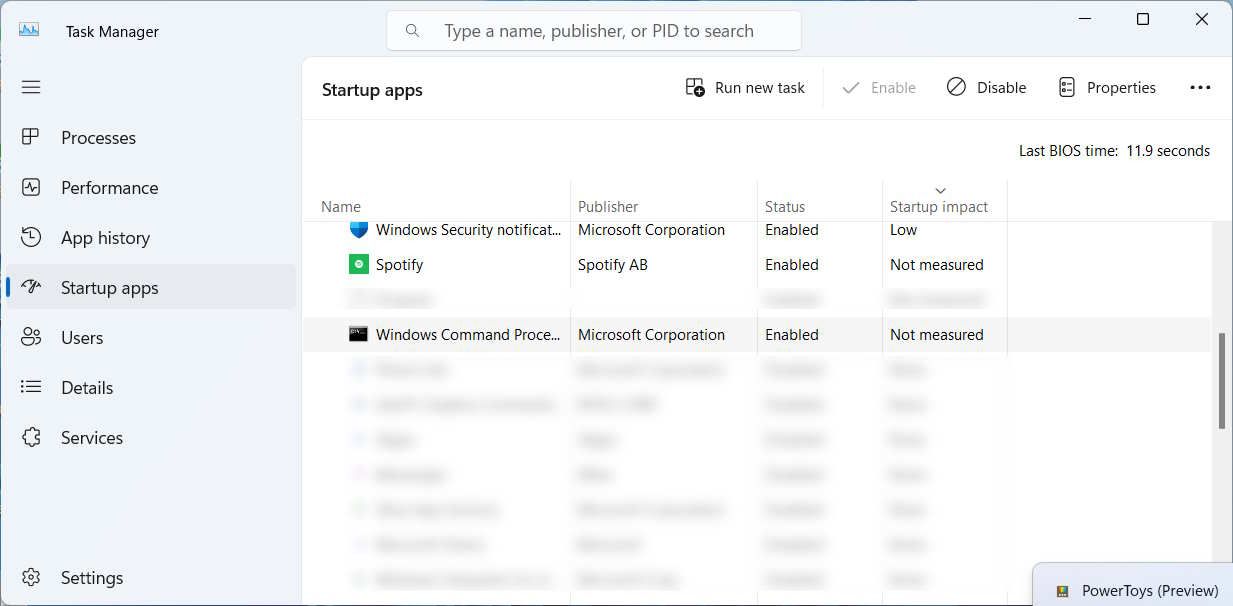This screenshot has width=1233, height=606.
Task: Sort by the Startup impact column chevron
Action: 939,190
